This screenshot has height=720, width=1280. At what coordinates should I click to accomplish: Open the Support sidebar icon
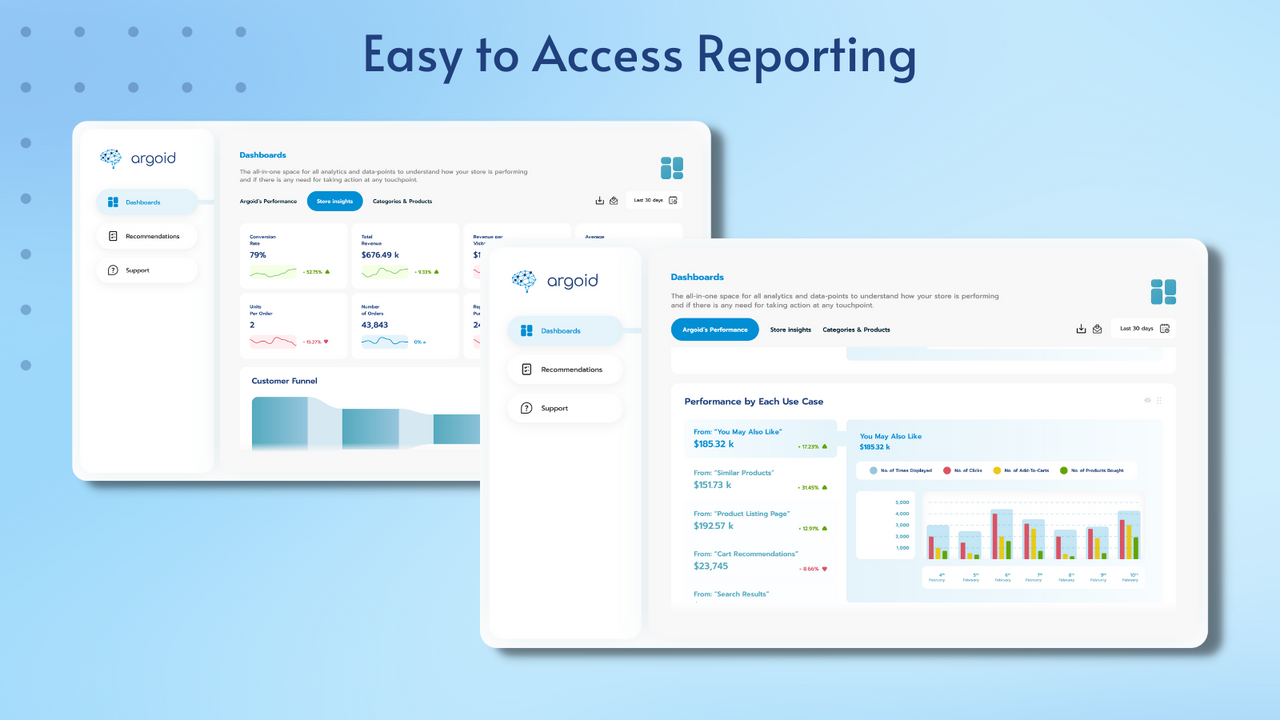(527, 408)
